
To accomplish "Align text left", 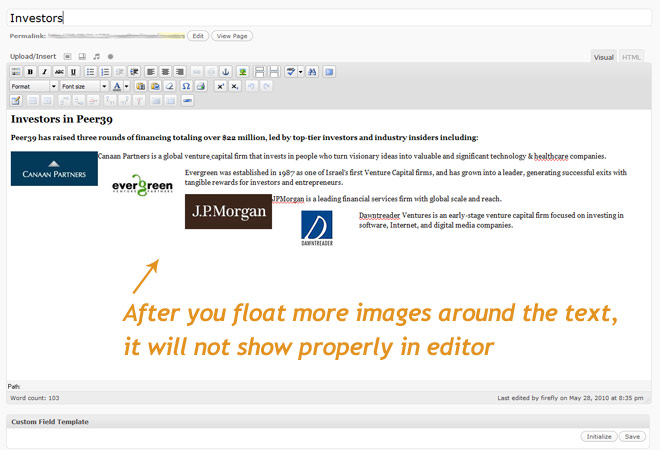I will (151, 72).
